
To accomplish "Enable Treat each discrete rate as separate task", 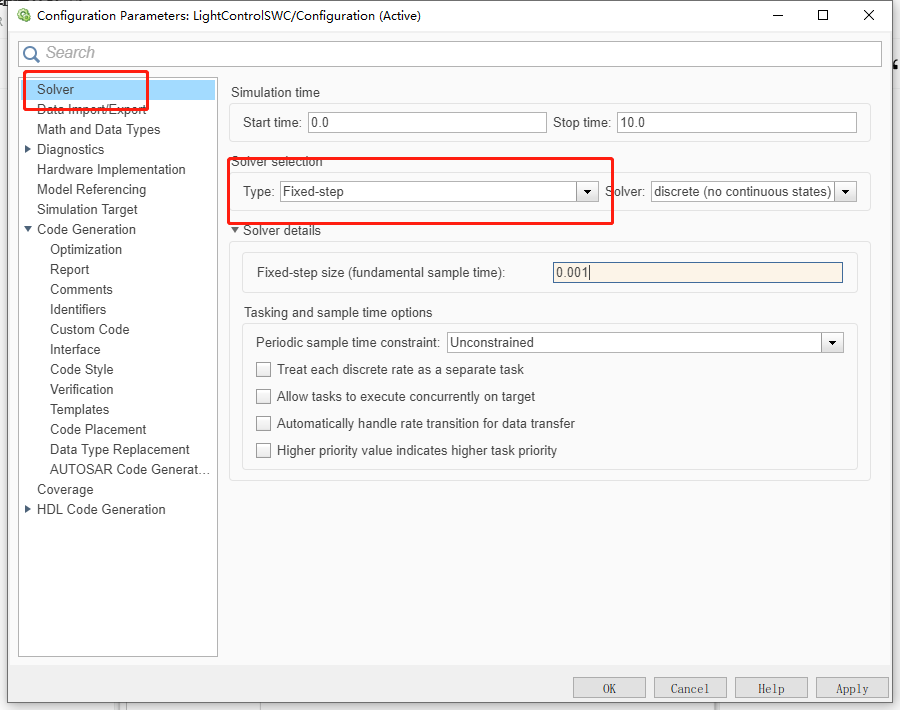I will (263, 370).
